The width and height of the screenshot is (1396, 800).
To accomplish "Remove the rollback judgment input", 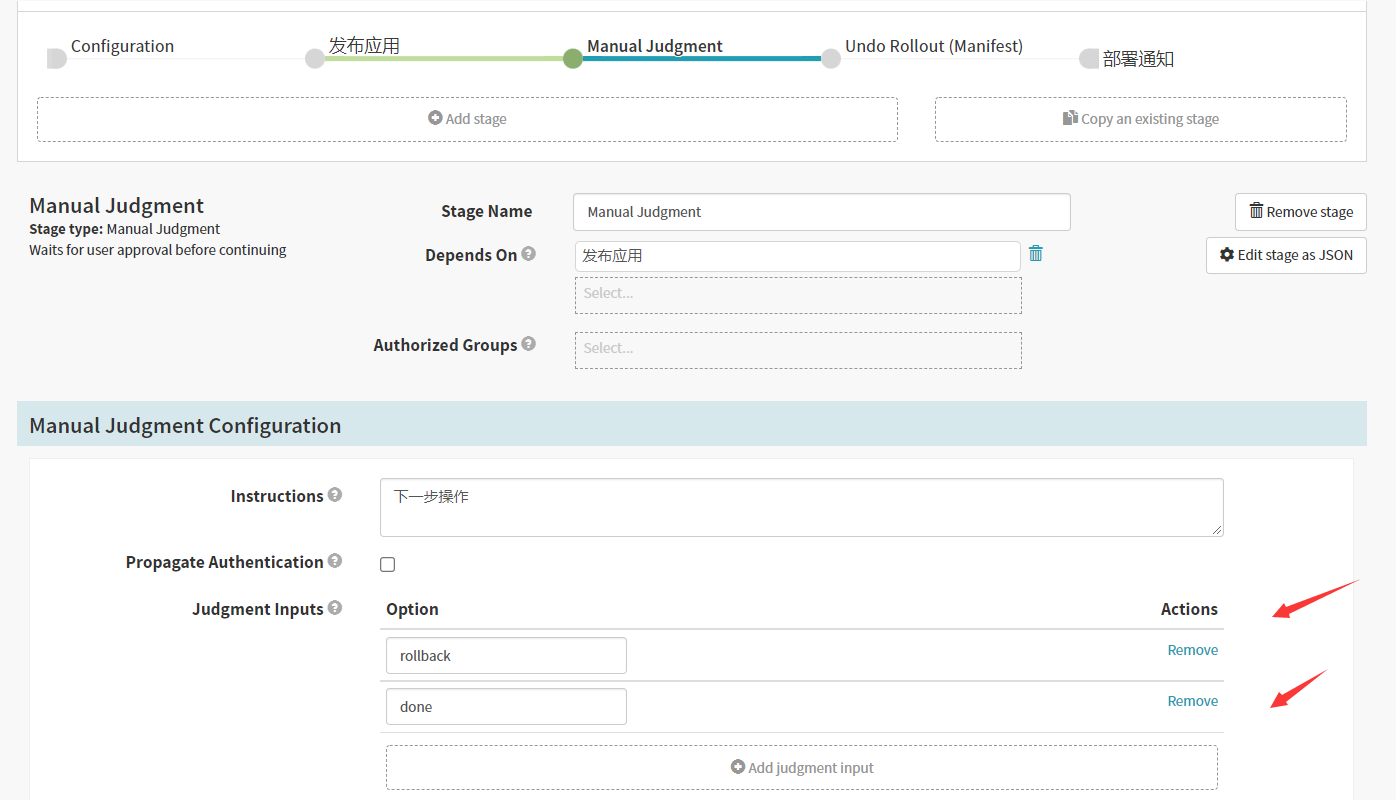I will [1193, 650].
